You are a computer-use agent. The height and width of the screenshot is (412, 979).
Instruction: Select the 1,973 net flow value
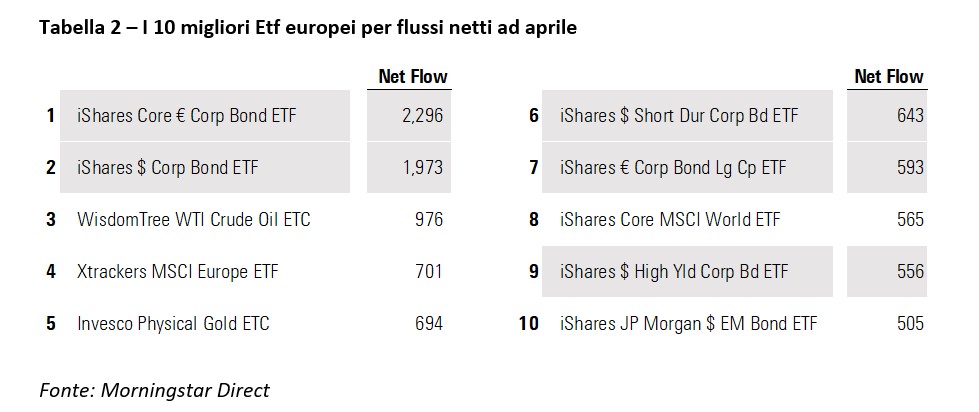[x=422, y=168]
